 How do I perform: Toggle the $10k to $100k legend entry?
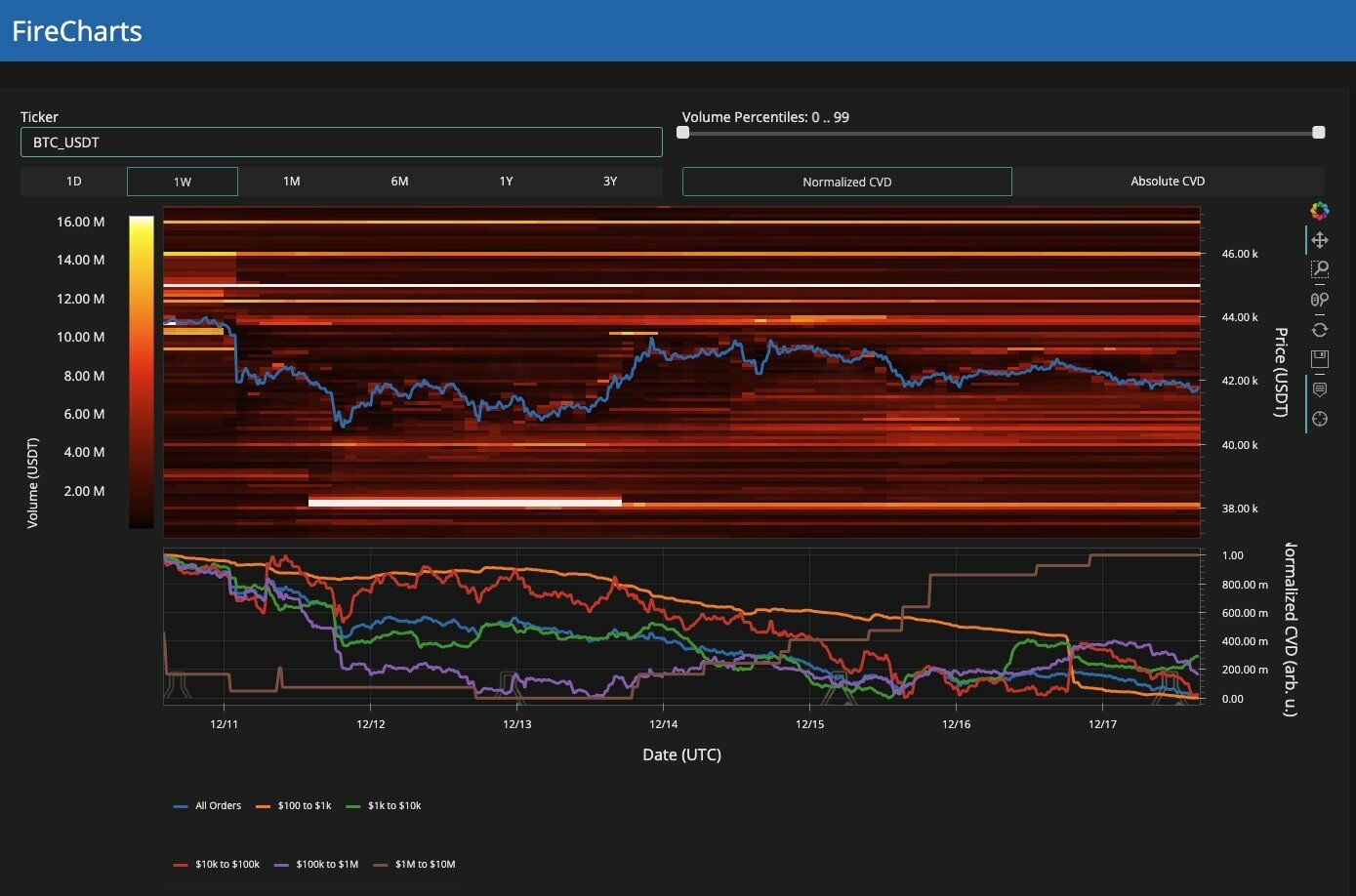click(x=217, y=865)
